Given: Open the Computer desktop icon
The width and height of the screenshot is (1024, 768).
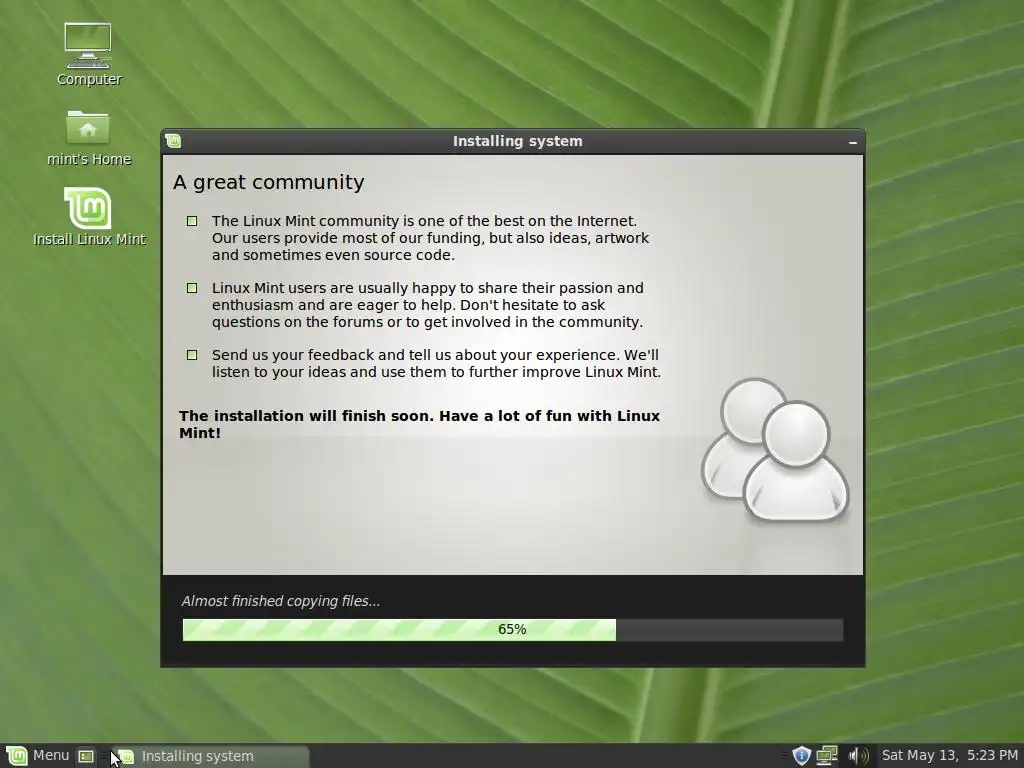Looking at the screenshot, I should 88,54.
